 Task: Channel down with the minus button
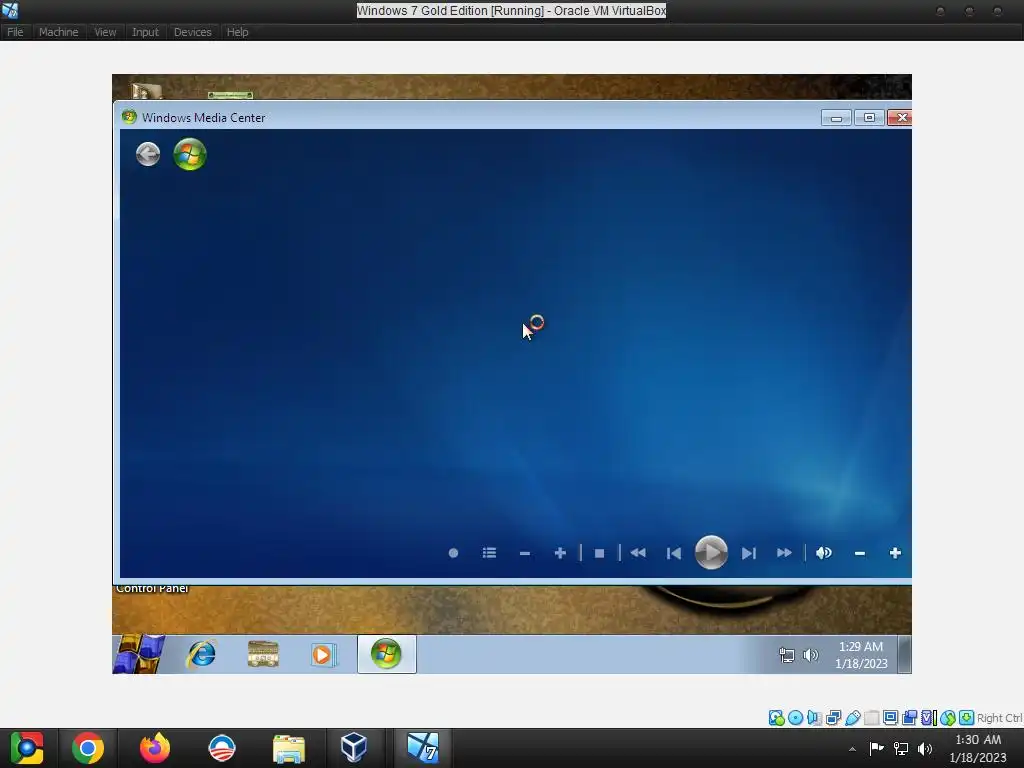coord(524,553)
